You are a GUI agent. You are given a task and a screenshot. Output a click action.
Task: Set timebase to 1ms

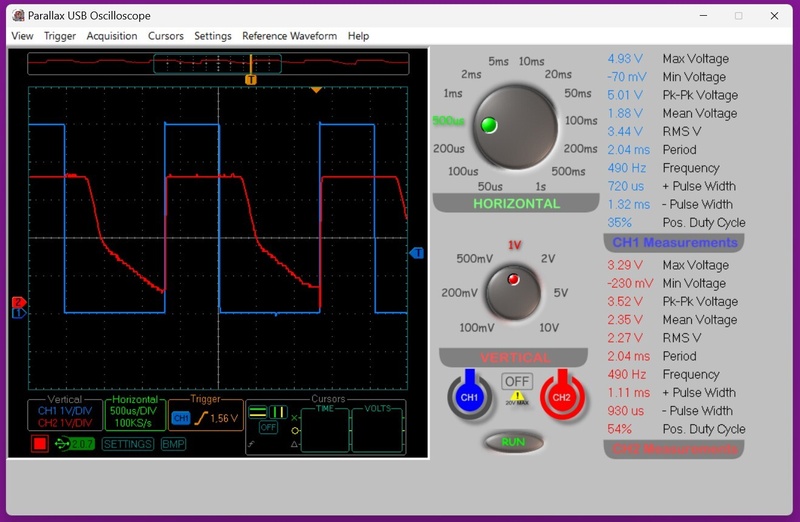(x=453, y=93)
